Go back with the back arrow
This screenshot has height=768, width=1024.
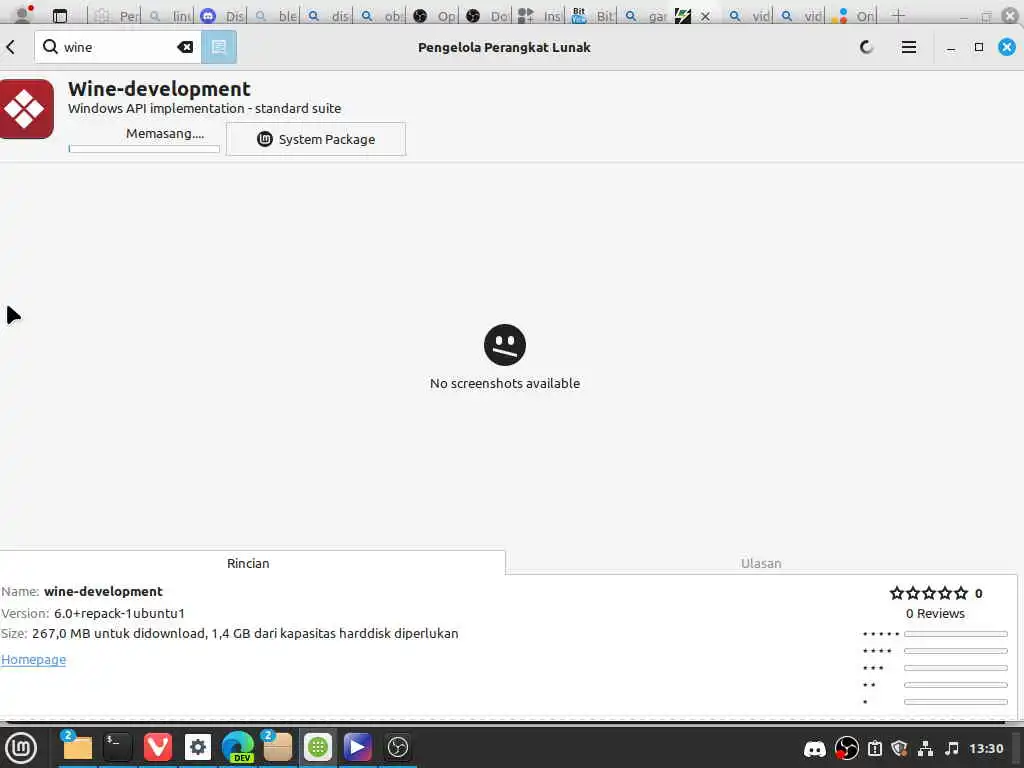click(10, 47)
